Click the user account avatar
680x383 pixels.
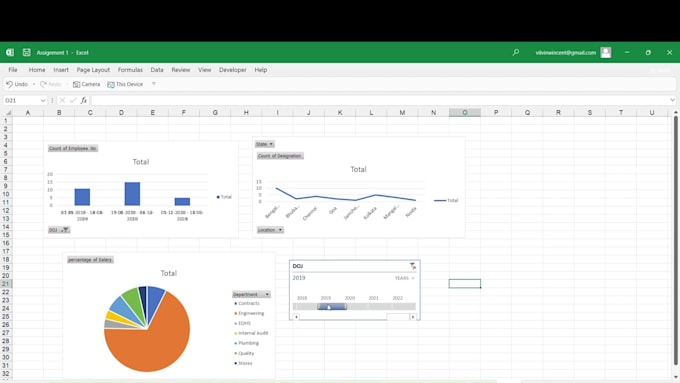(x=606, y=52)
